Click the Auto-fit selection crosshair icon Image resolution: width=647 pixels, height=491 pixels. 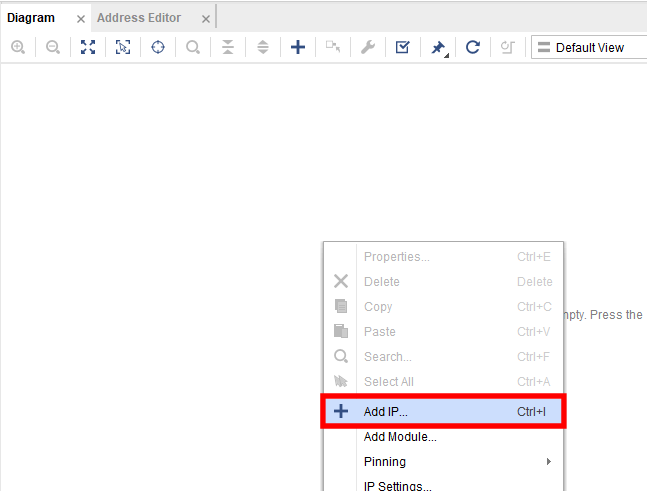(158, 47)
